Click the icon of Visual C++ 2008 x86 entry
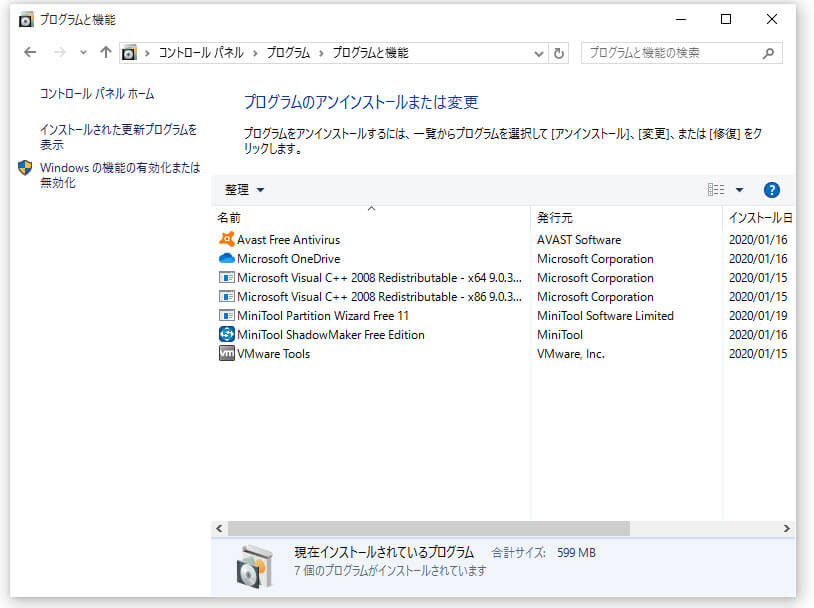Screen dimensions: 814x608 pyautogui.click(x=226, y=296)
